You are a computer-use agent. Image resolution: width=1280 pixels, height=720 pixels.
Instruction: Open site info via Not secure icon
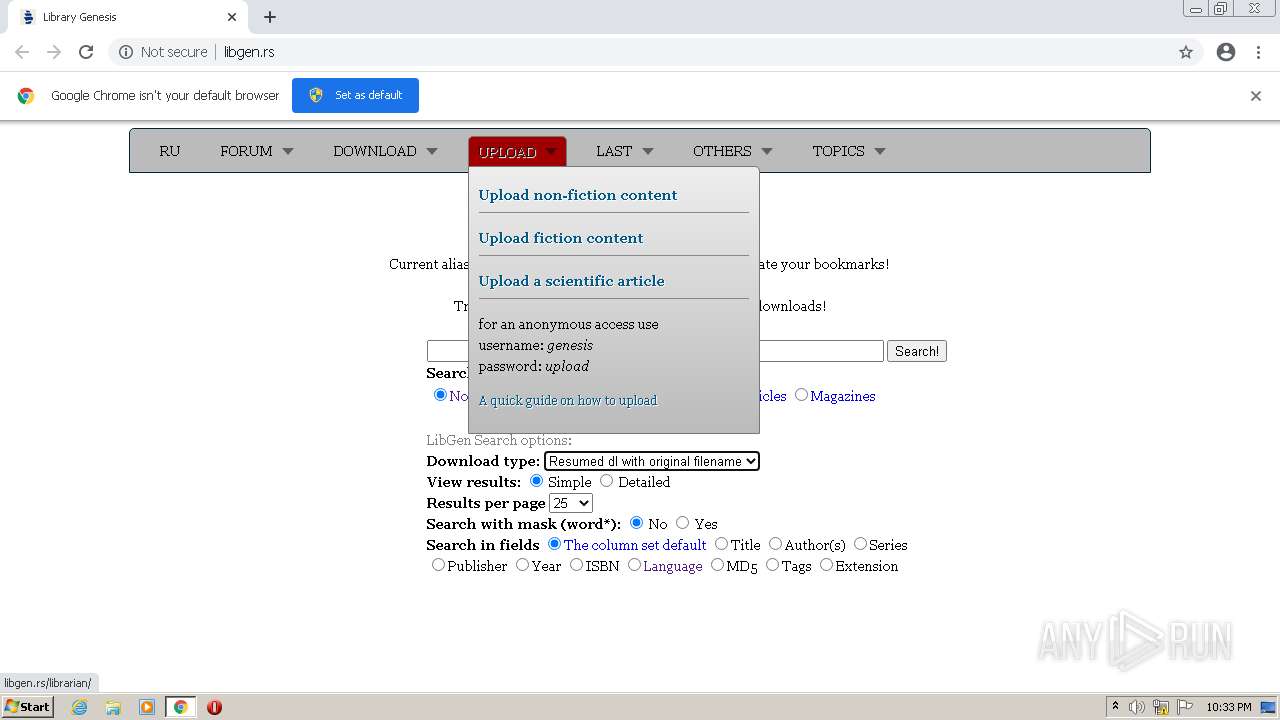(126, 52)
